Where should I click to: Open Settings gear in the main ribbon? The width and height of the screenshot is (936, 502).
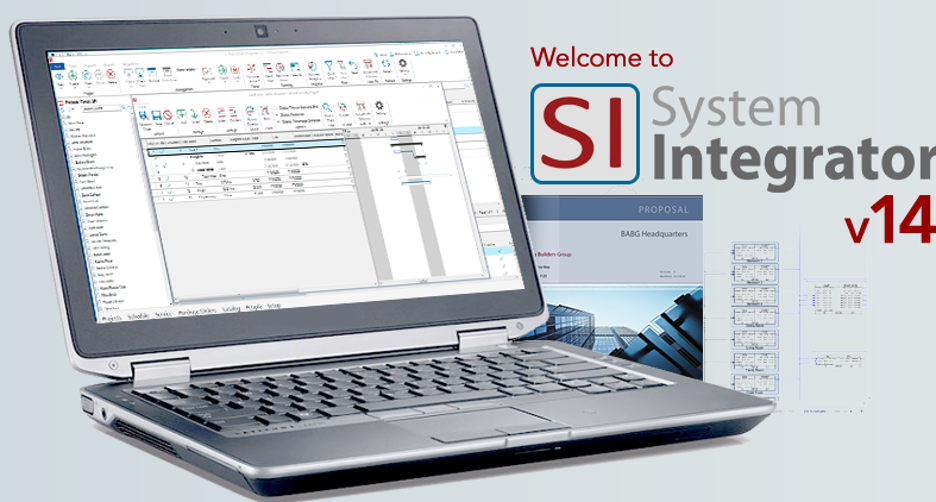[x=403, y=63]
